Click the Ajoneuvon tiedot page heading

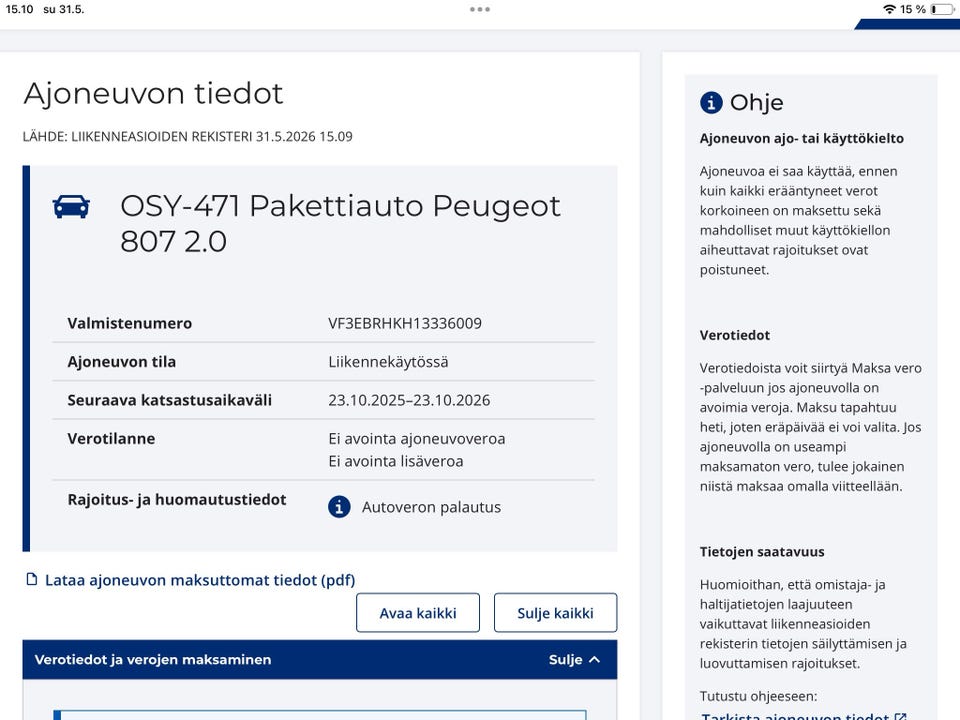tap(153, 94)
